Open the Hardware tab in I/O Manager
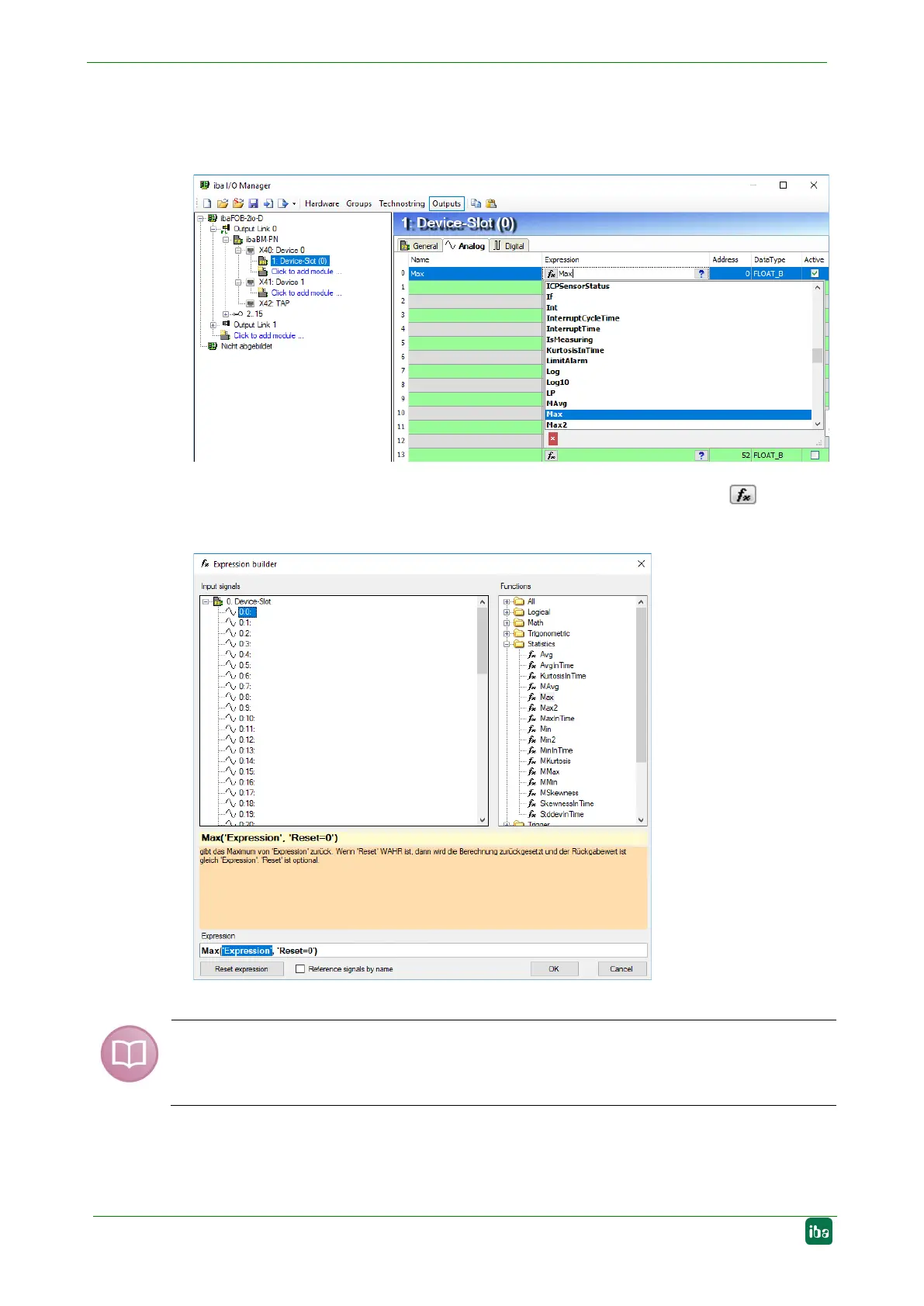The image size is (924, 1306). pyautogui.click(x=322, y=203)
